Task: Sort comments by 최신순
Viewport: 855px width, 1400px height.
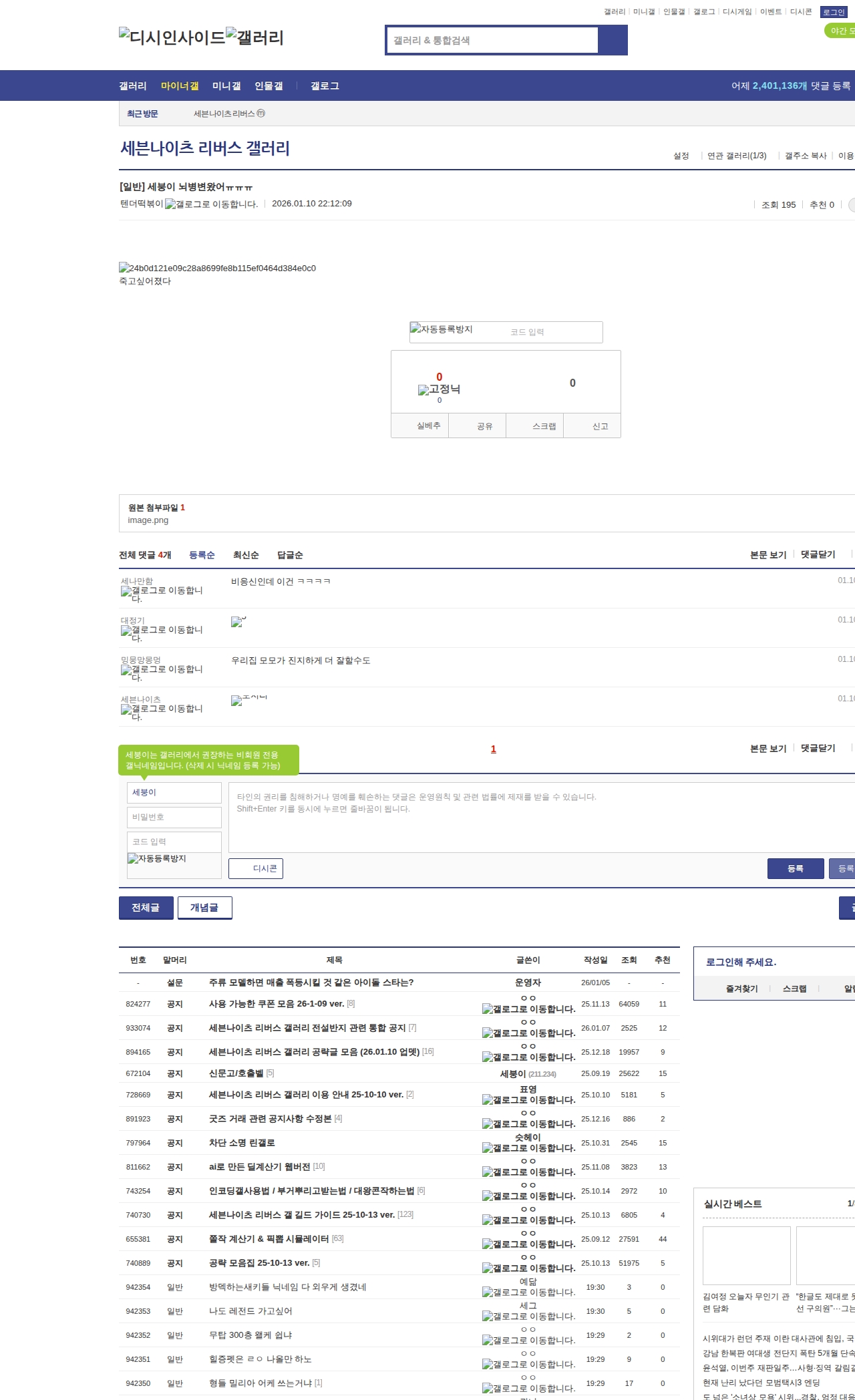Action: click(246, 555)
